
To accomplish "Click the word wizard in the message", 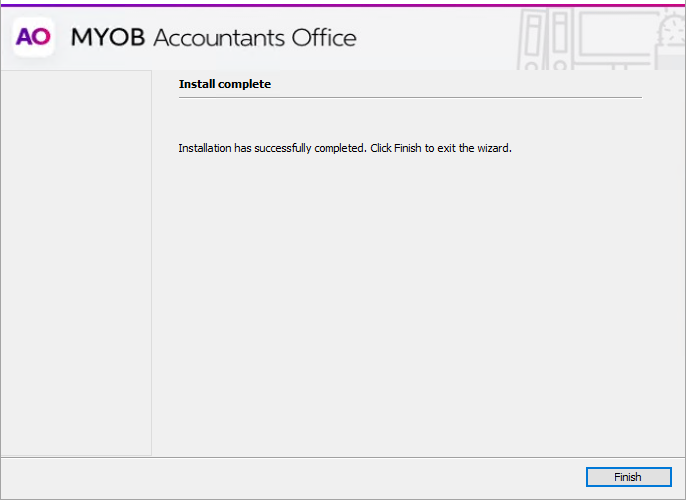I will pos(492,148).
